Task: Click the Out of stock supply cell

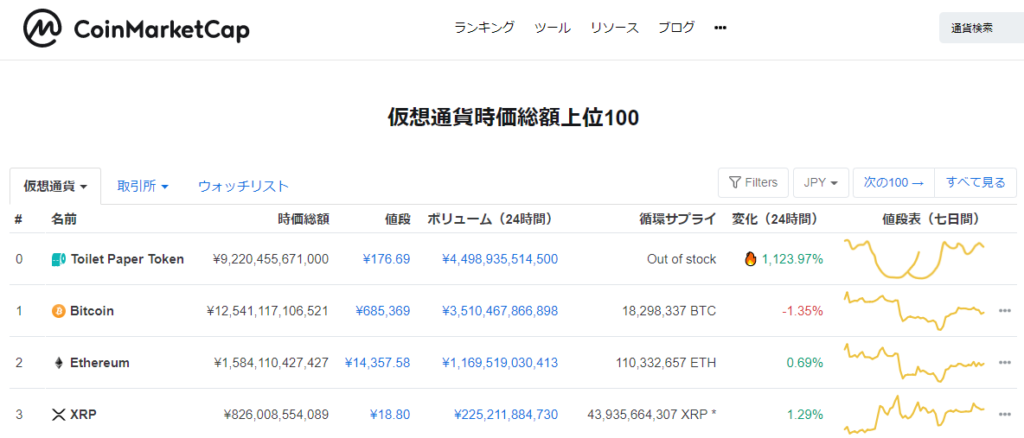Action: click(x=682, y=259)
